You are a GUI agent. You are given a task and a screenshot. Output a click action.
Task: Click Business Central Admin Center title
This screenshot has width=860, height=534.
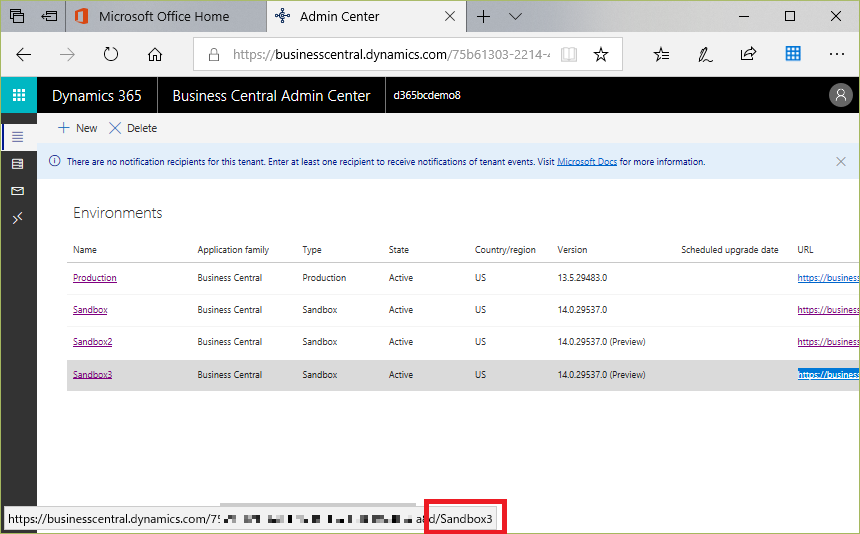(x=271, y=95)
